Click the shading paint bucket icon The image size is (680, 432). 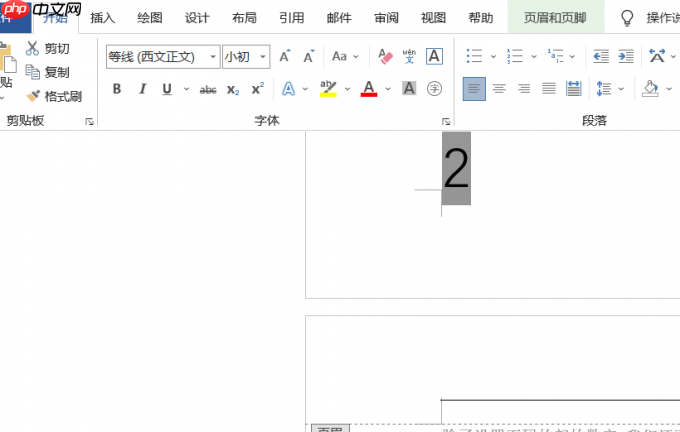click(650, 88)
